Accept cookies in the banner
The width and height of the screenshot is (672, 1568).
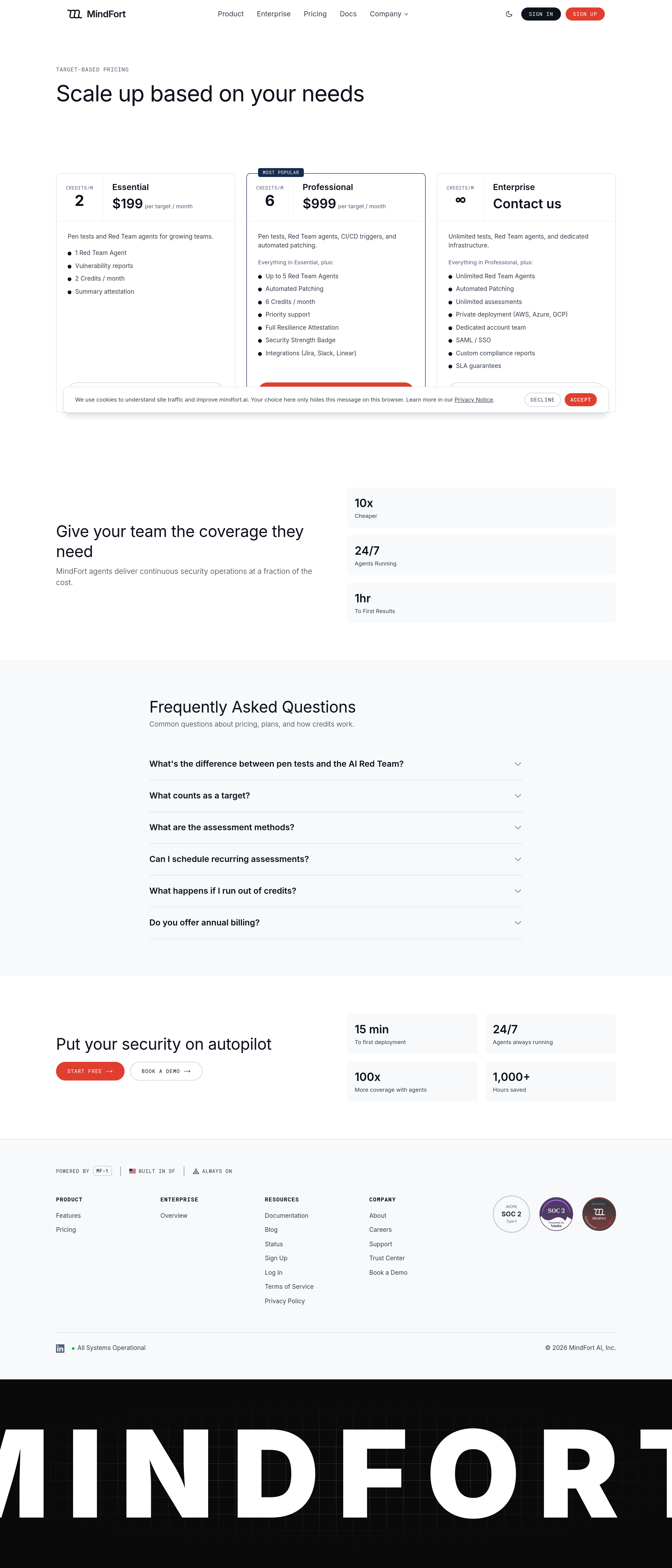point(580,400)
